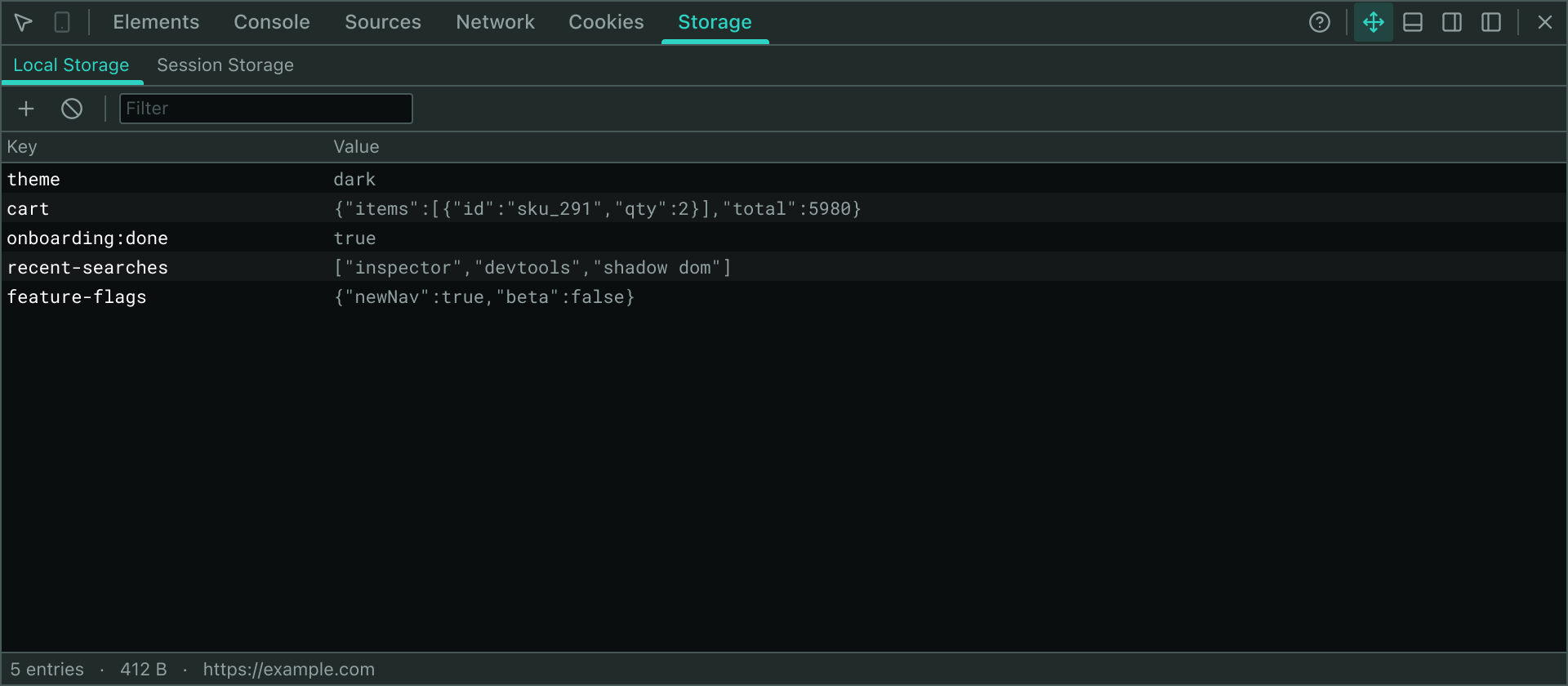Select the feature-flags key cell

(x=77, y=297)
